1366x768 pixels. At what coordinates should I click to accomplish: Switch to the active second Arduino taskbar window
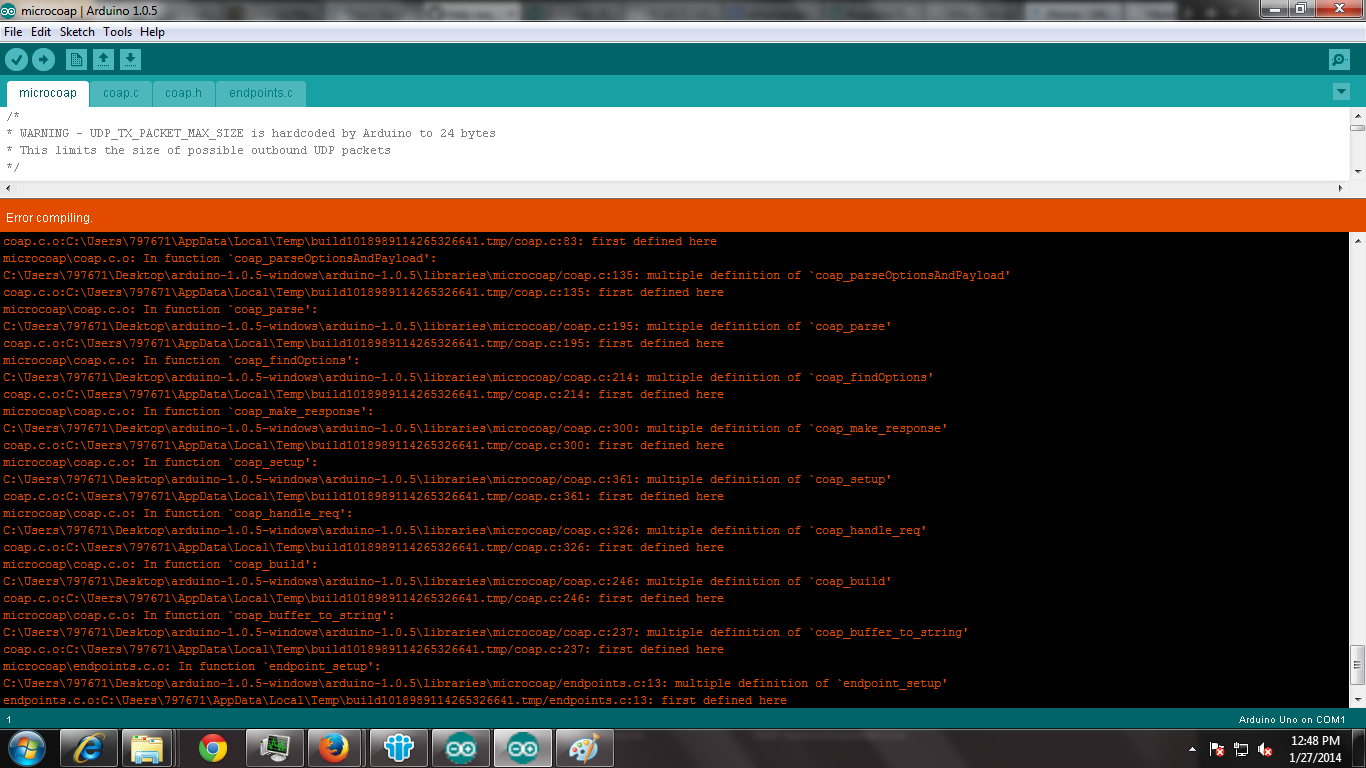click(522, 748)
